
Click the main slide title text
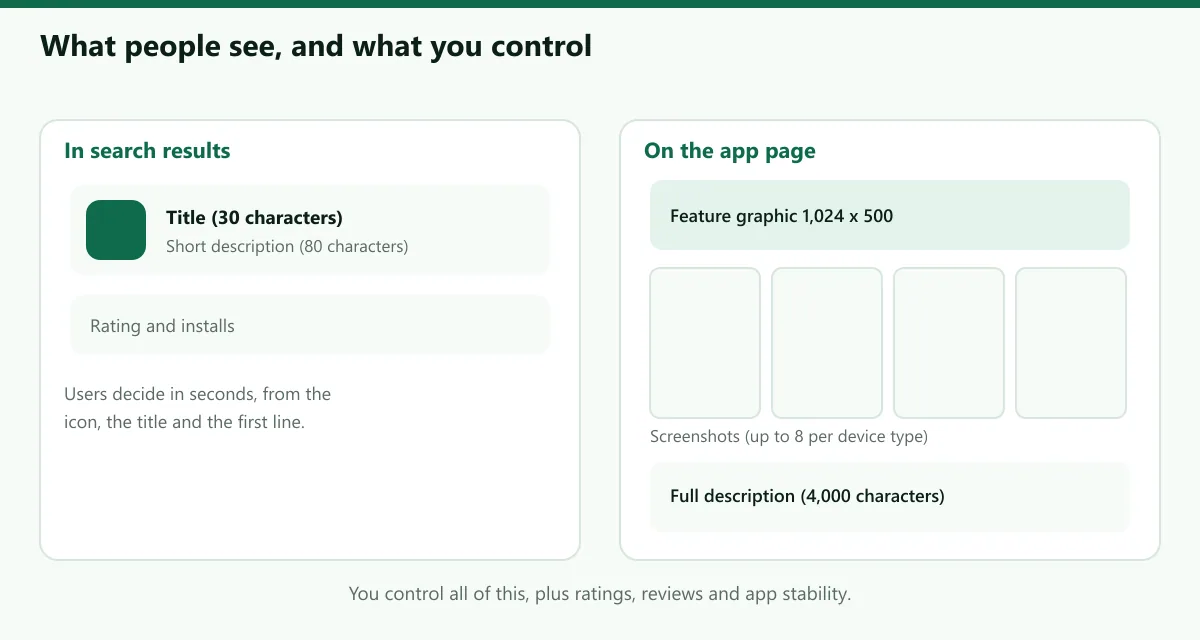tap(316, 46)
